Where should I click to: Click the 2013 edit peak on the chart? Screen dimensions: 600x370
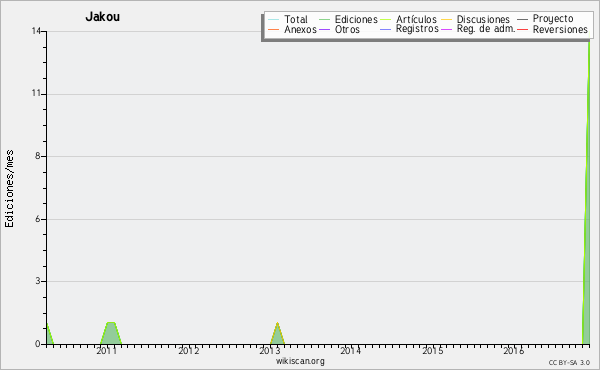tap(277, 334)
